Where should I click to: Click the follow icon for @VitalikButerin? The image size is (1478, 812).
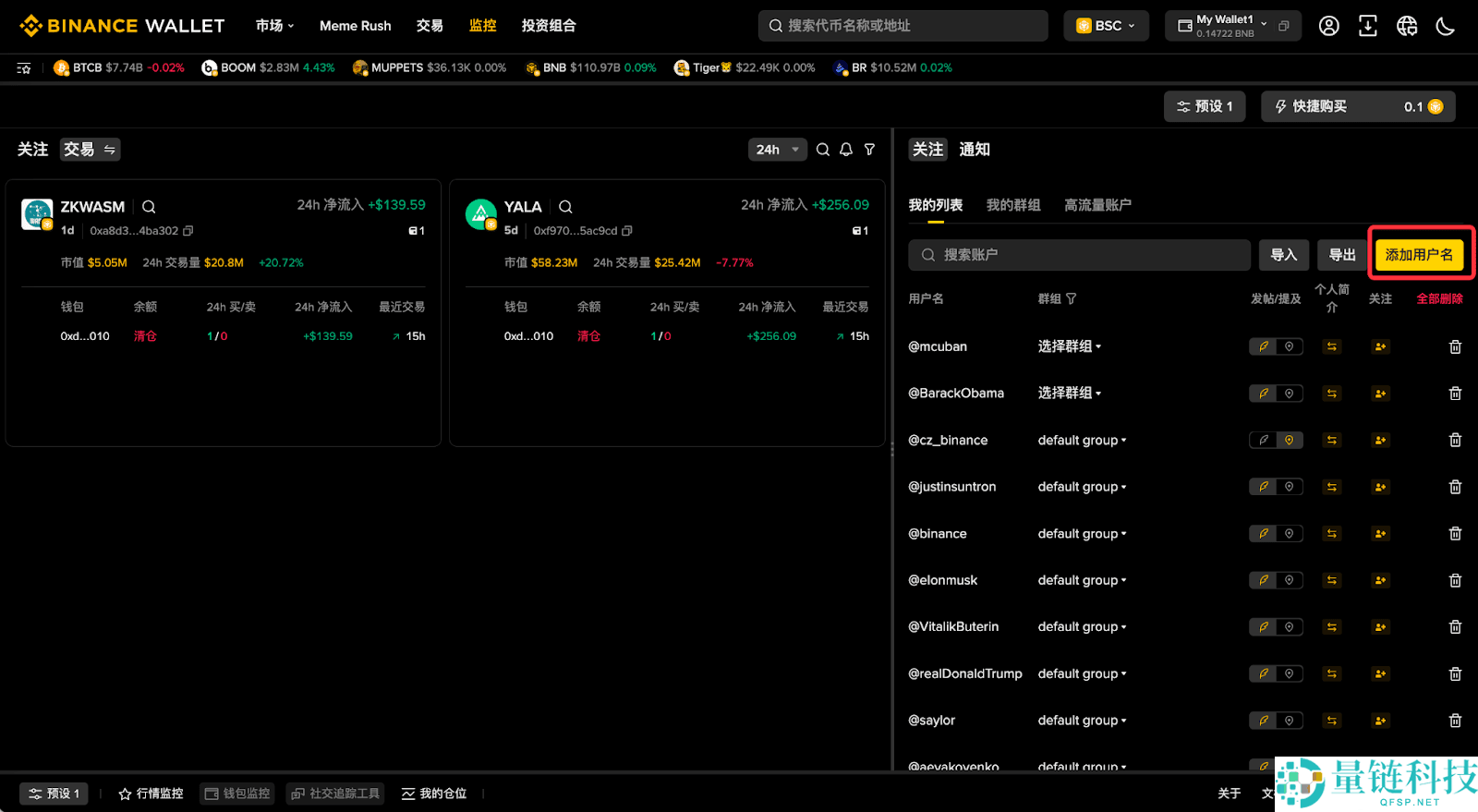[1380, 627]
